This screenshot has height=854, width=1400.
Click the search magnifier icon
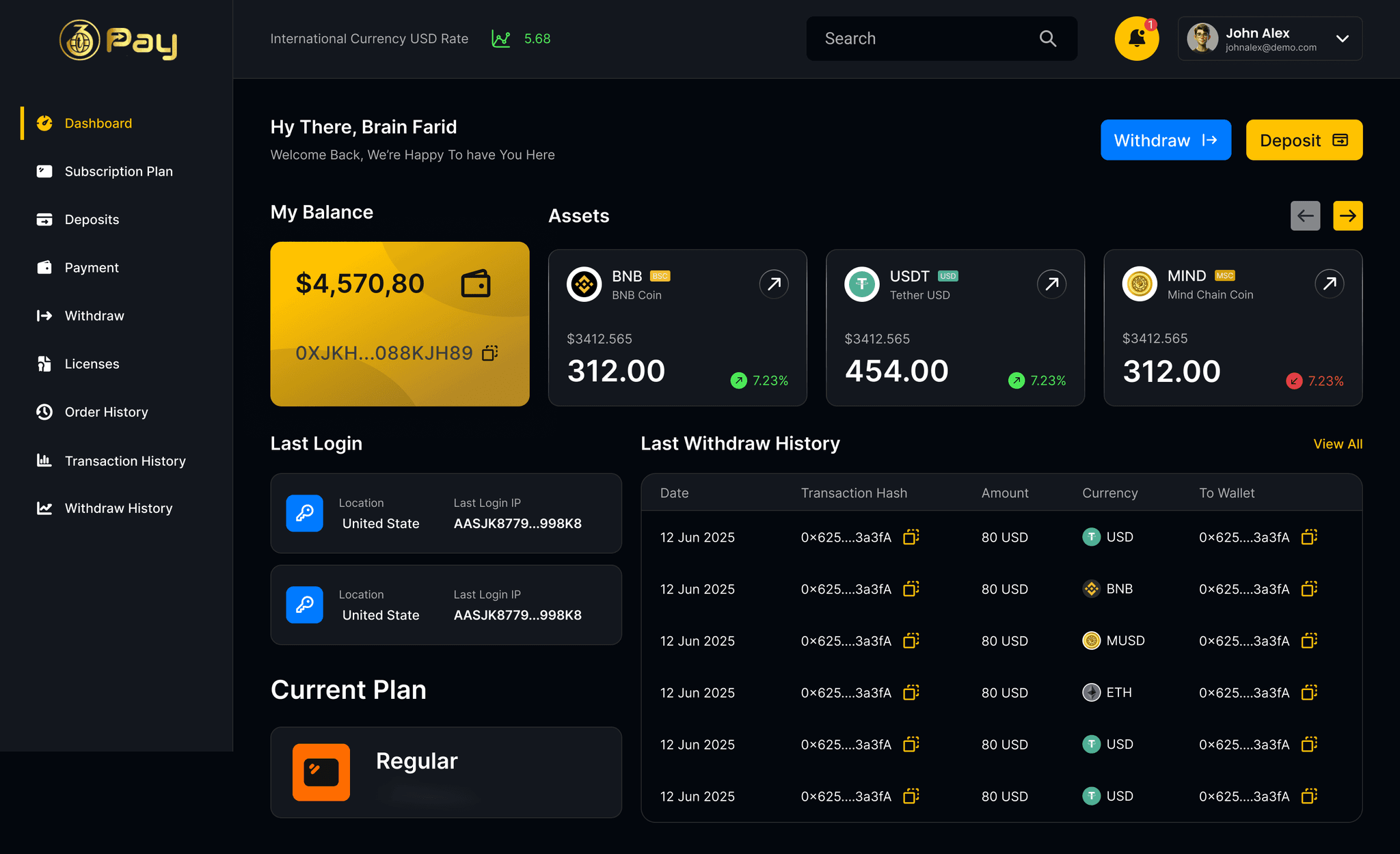click(1047, 39)
